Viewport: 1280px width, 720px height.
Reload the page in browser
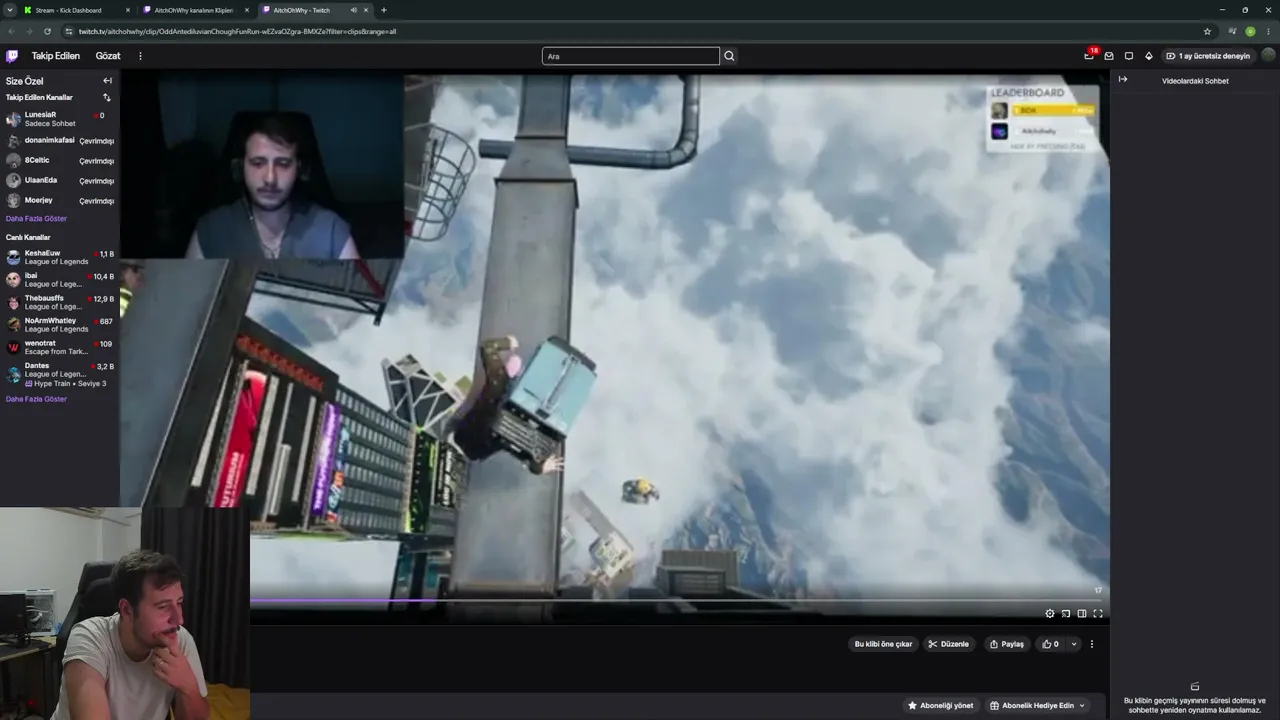[47, 31]
